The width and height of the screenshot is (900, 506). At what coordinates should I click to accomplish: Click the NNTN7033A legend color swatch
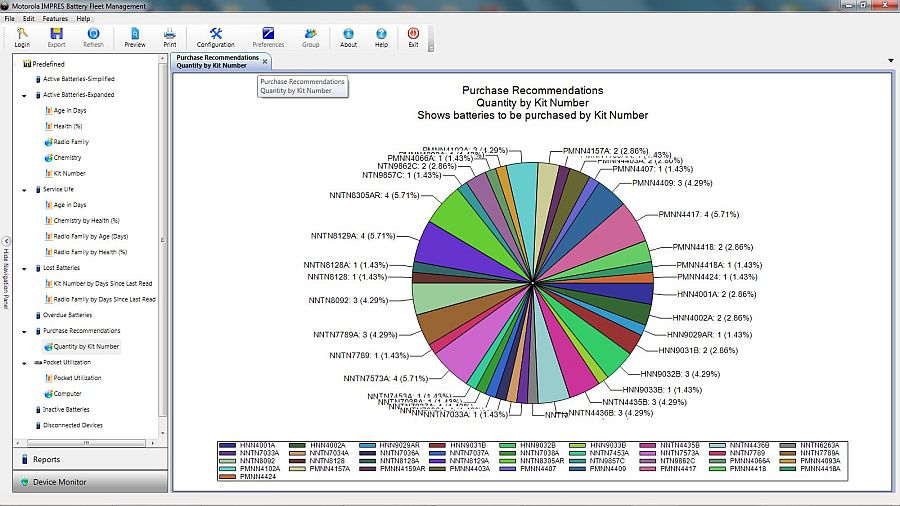click(x=227, y=453)
